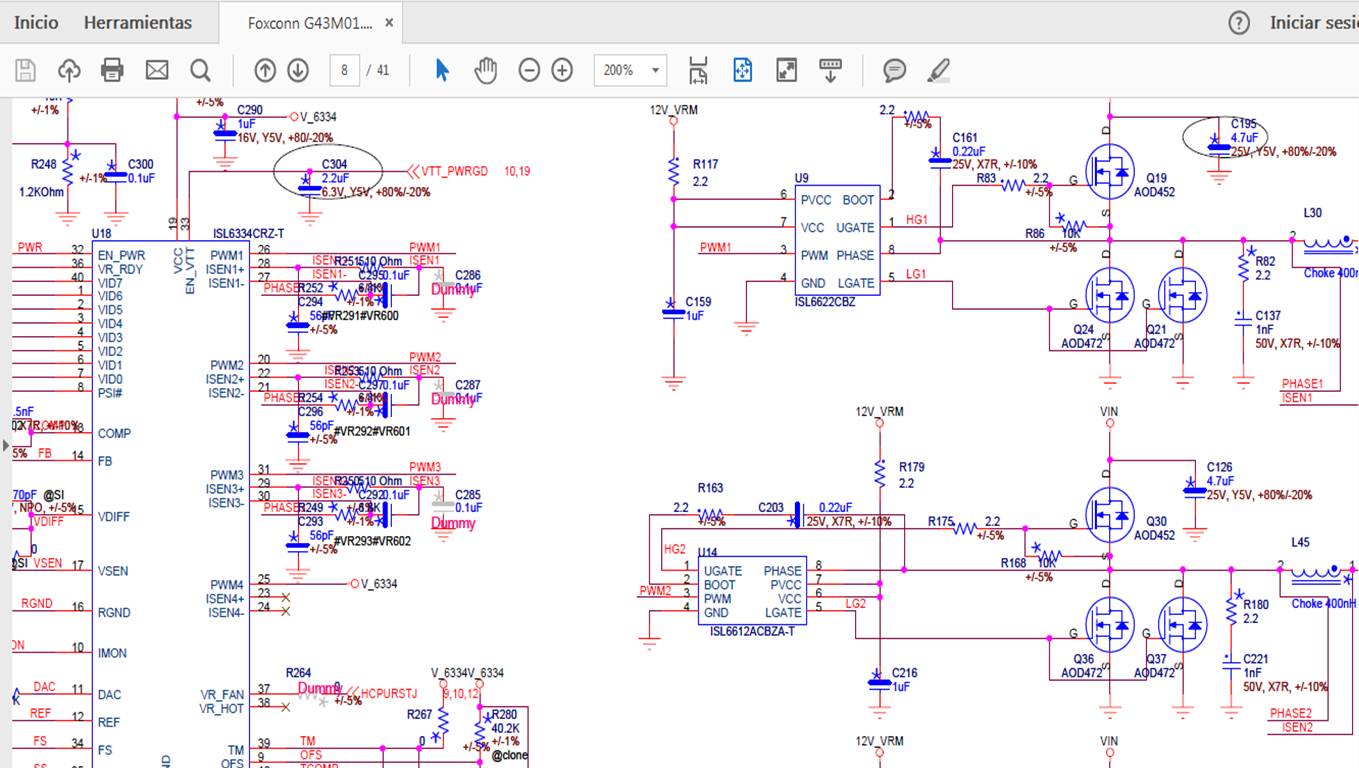Image resolution: width=1359 pixels, height=768 pixels.
Task: Enter full screen mode icon
Action: [x=787, y=70]
